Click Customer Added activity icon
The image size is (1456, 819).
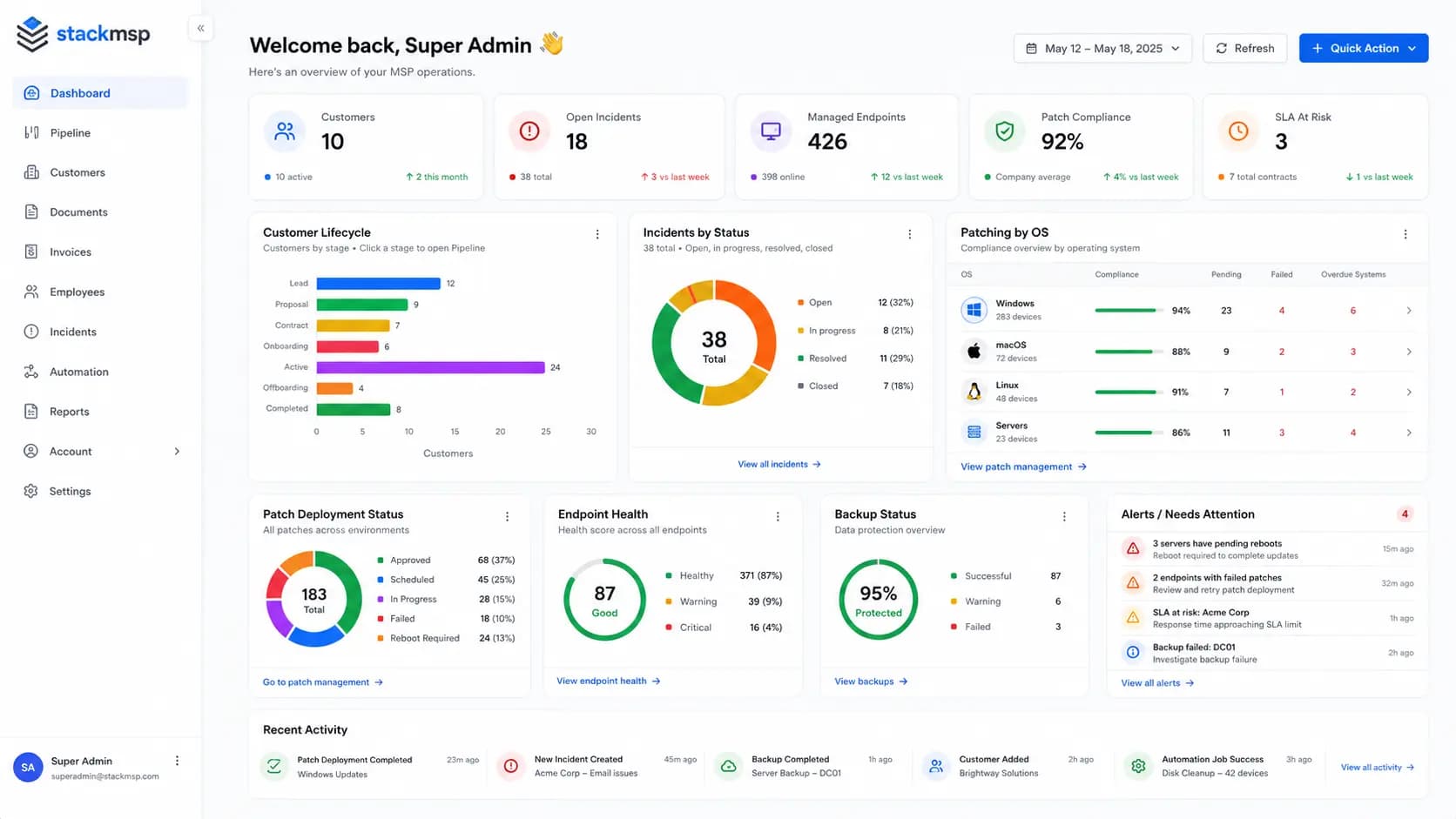point(936,766)
